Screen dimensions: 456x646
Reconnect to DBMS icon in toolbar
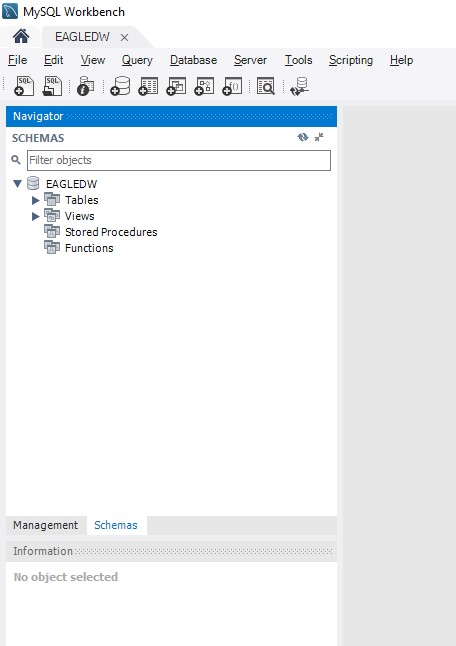click(x=299, y=86)
